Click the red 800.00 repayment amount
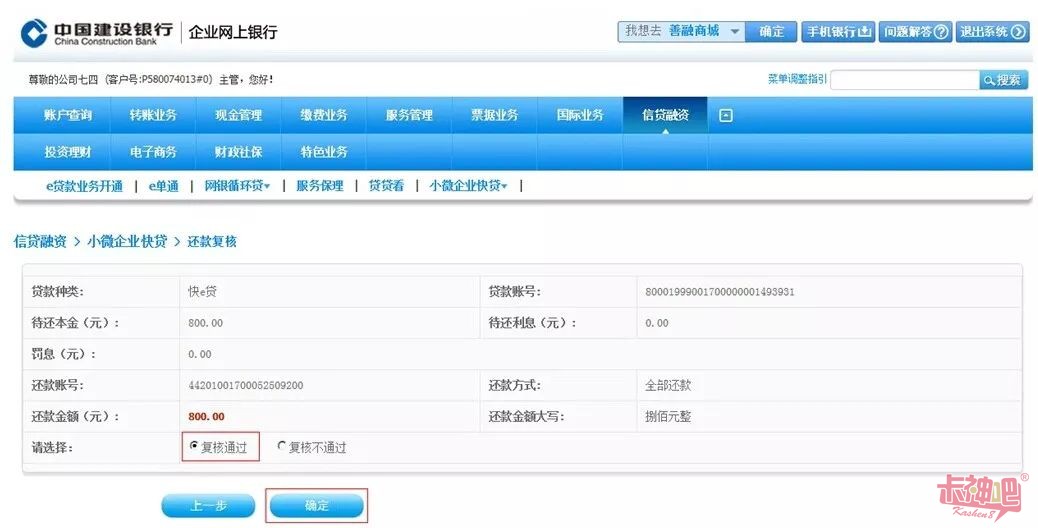1038x528 pixels. tap(207, 417)
